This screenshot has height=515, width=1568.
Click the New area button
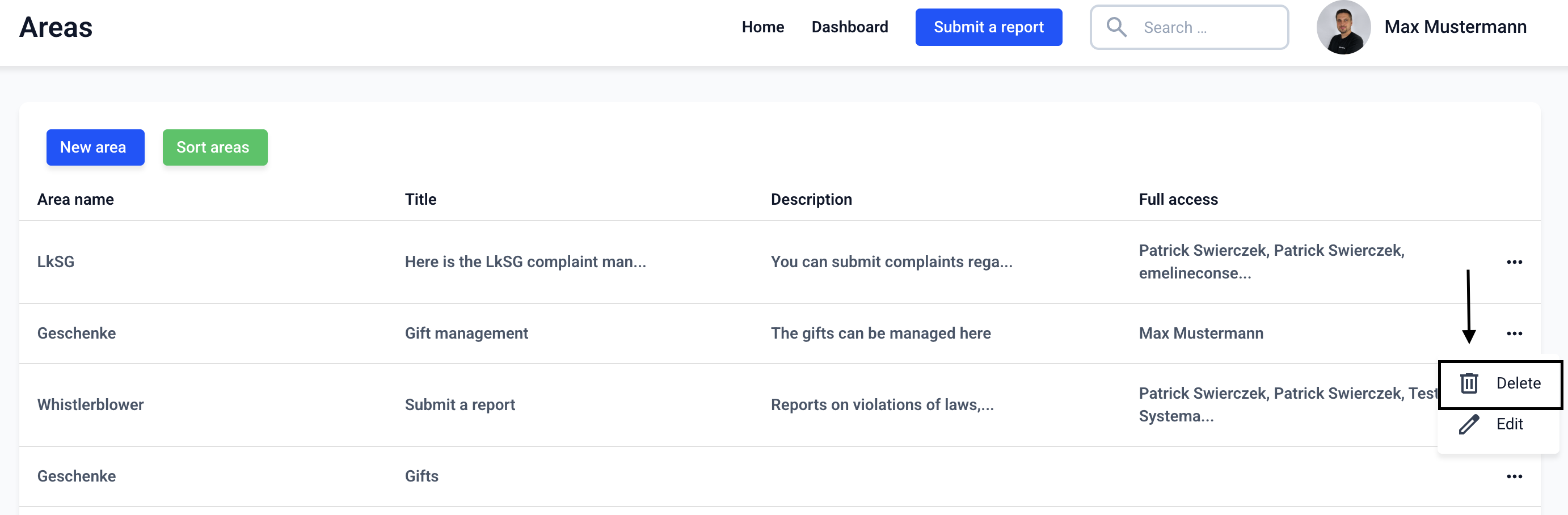pyautogui.click(x=95, y=147)
